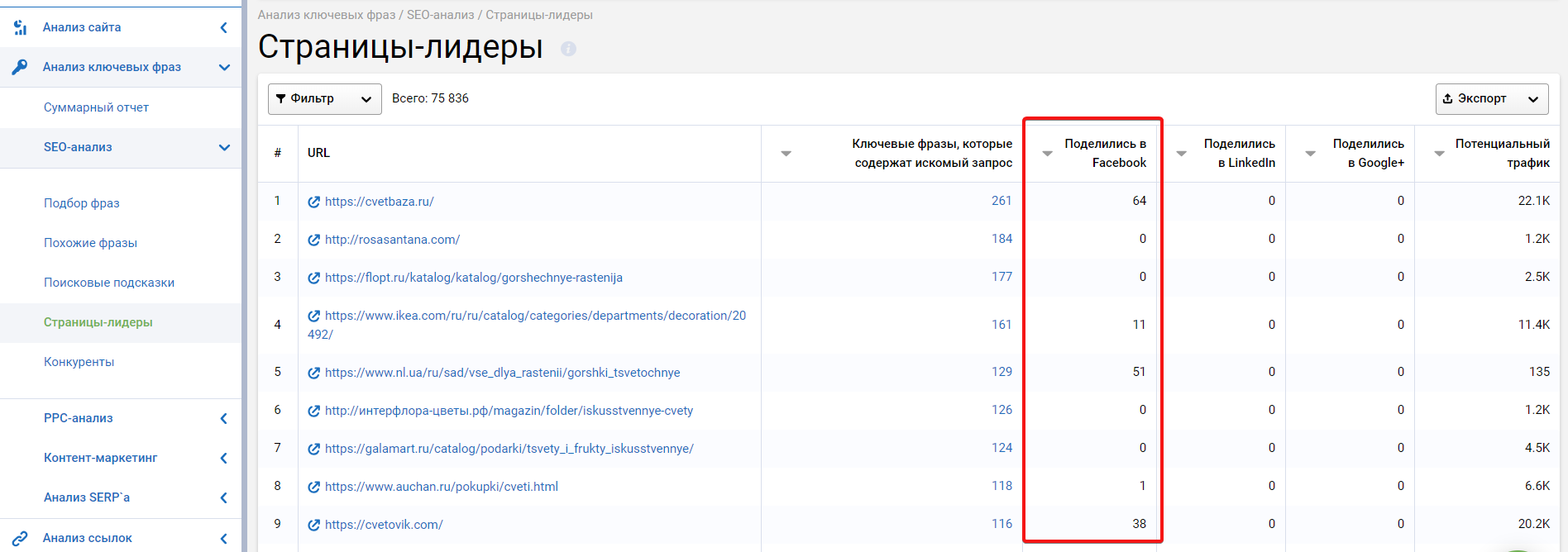Click keyword count 129 for nl.ua
Image resolution: width=1568 pixels, height=552 pixels.
tap(1002, 372)
